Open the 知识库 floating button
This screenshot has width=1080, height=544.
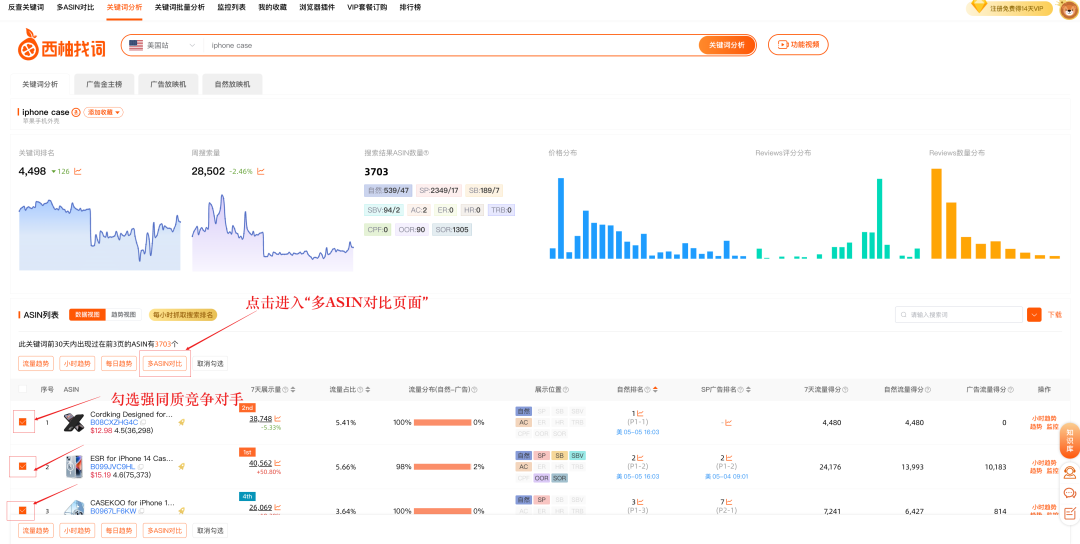click(x=1070, y=440)
